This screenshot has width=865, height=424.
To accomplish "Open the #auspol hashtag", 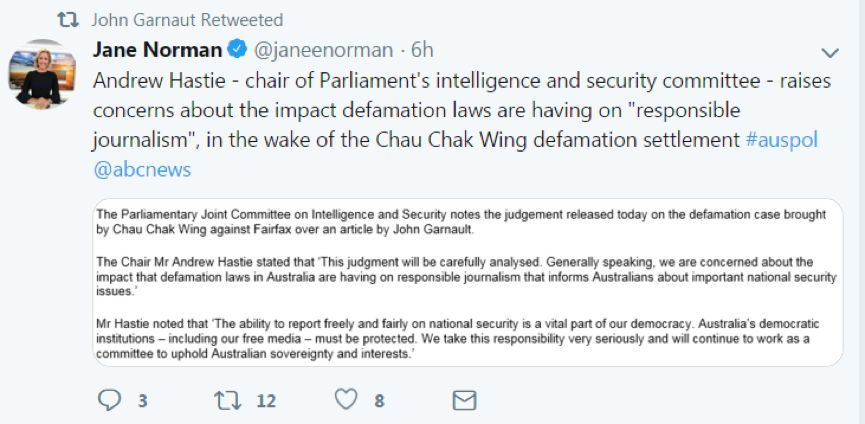I will (x=781, y=140).
